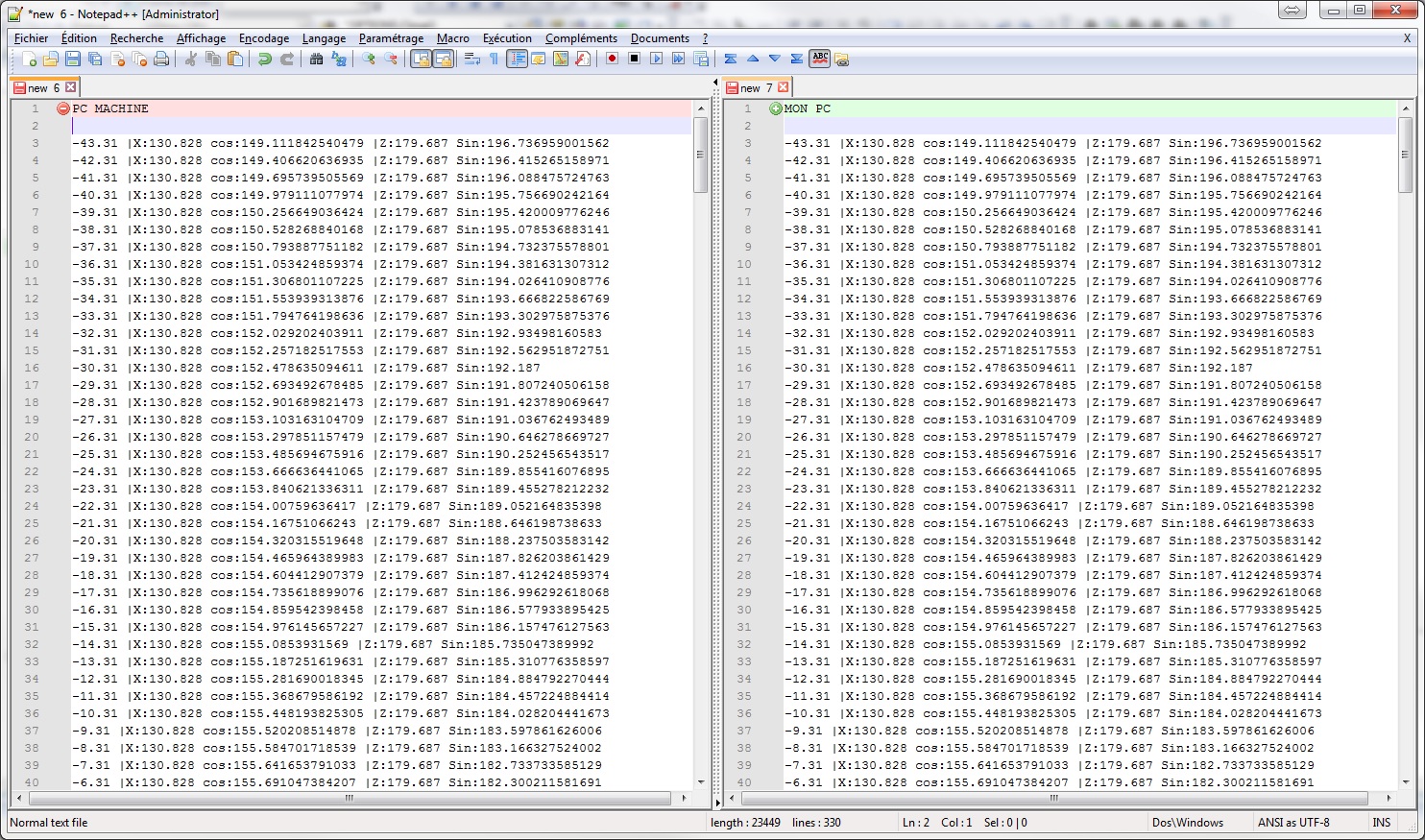The width and height of the screenshot is (1425, 840).
Task: Click the ANSI as UTF-8 encoding status
Action: click(x=1293, y=823)
